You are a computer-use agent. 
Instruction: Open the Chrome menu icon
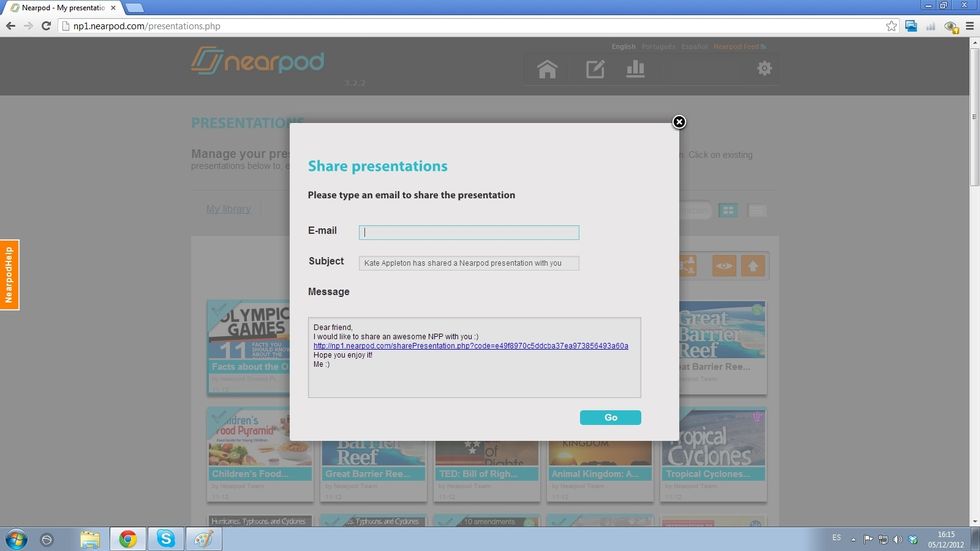[x=969, y=26]
